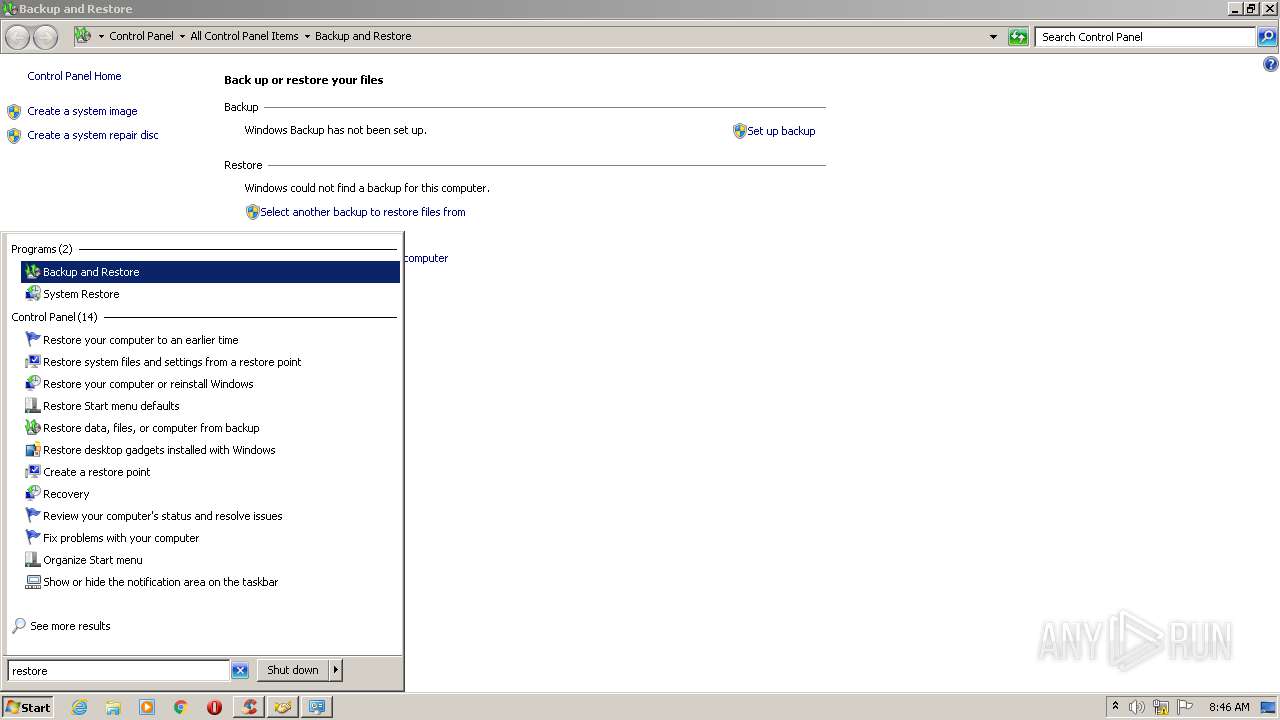Click the search magnifier in Control Panel search
The width and height of the screenshot is (1280, 720).
tap(1267, 37)
